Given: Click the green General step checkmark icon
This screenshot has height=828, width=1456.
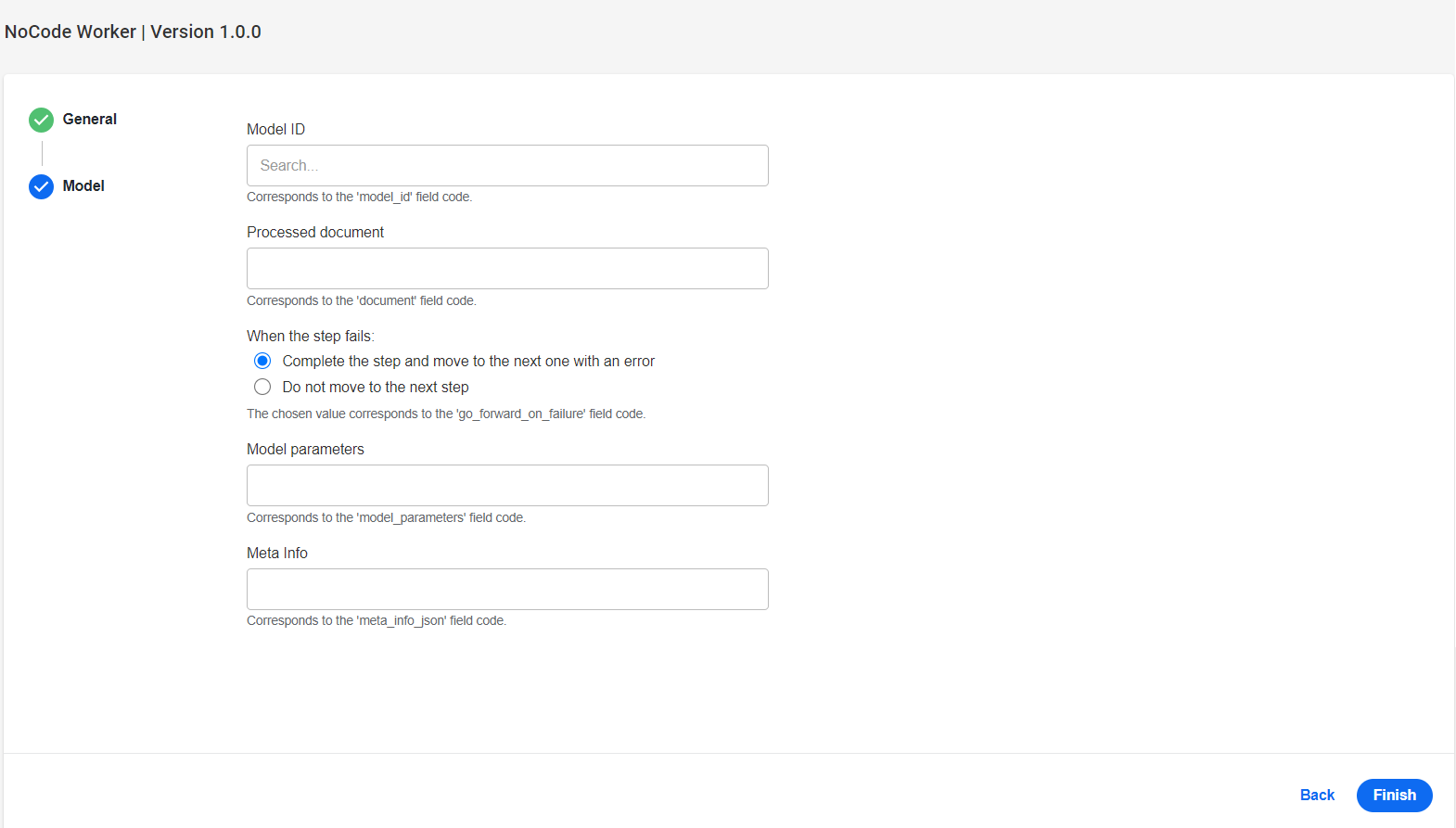Looking at the screenshot, I should point(41,120).
